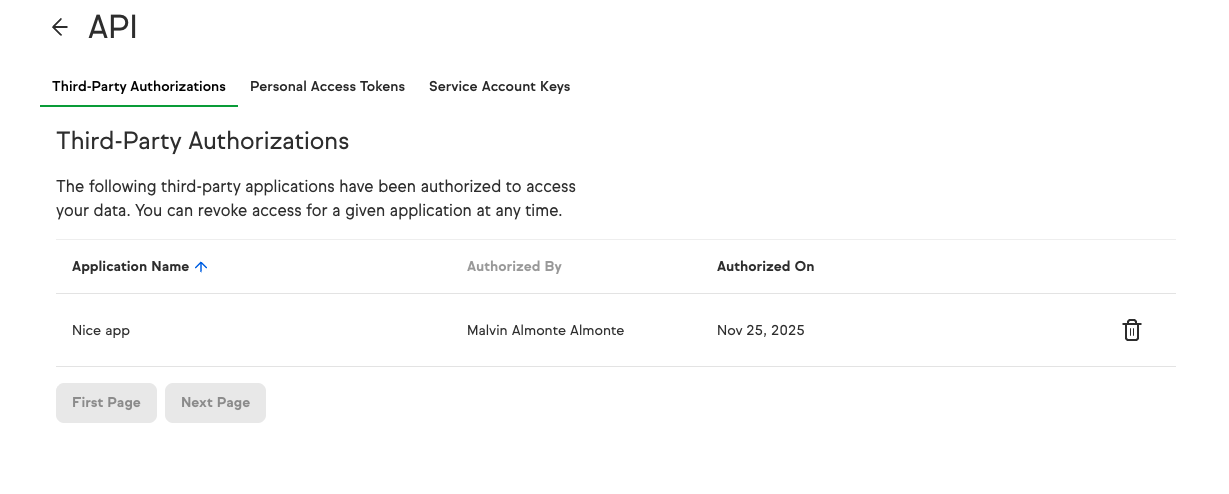Screen dimensions: 1229x494
Task: Click the Authorized On column header
Action: click(765, 267)
